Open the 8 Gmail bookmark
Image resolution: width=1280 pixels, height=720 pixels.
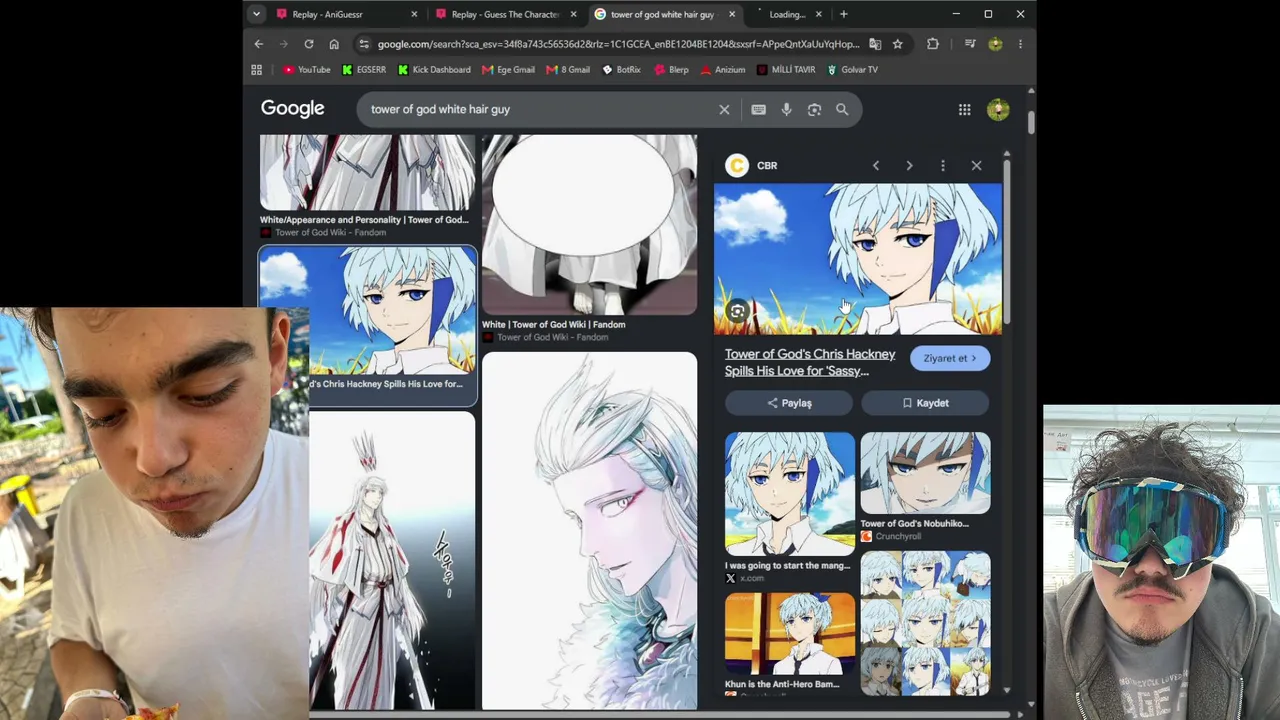568,70
